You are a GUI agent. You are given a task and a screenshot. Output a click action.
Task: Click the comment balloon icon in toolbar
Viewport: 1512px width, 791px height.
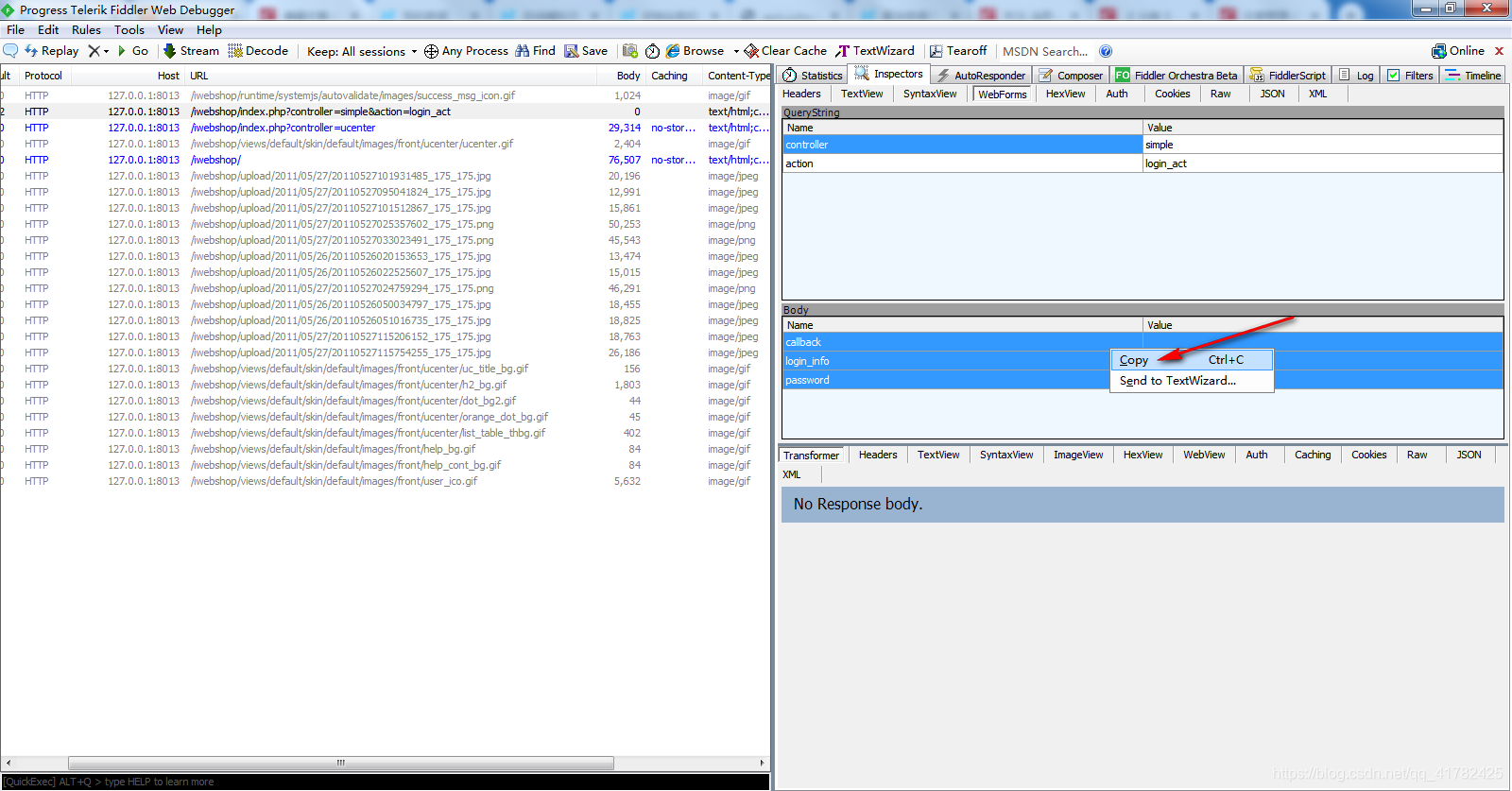point(10,51)
